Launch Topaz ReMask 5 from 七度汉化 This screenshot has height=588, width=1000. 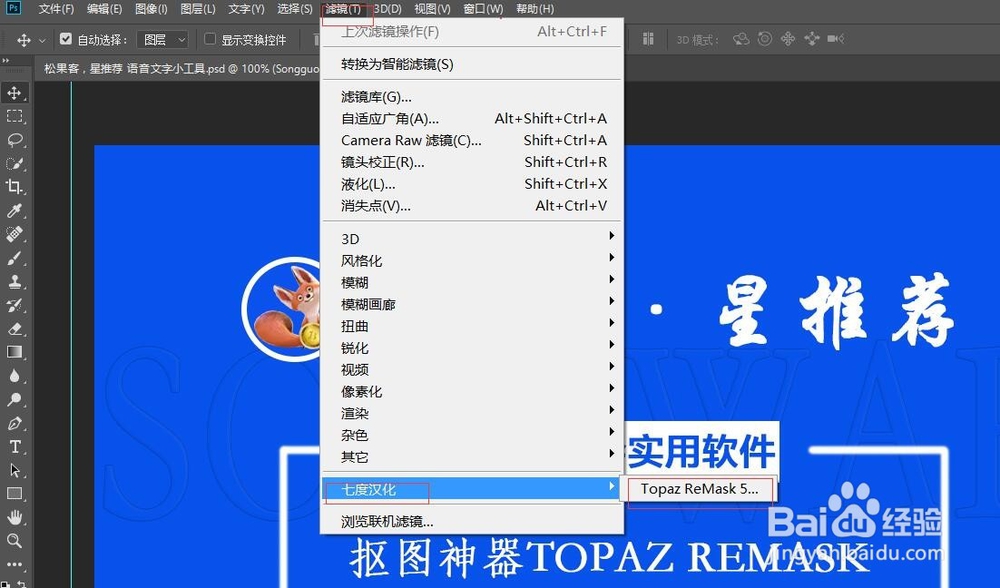(698, 489)
